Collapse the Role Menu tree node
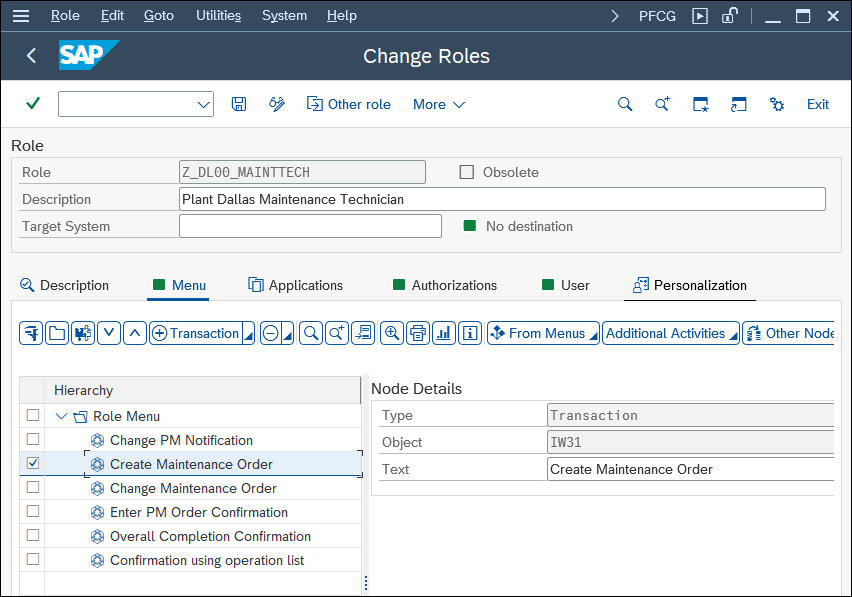 tap(61, 417)
